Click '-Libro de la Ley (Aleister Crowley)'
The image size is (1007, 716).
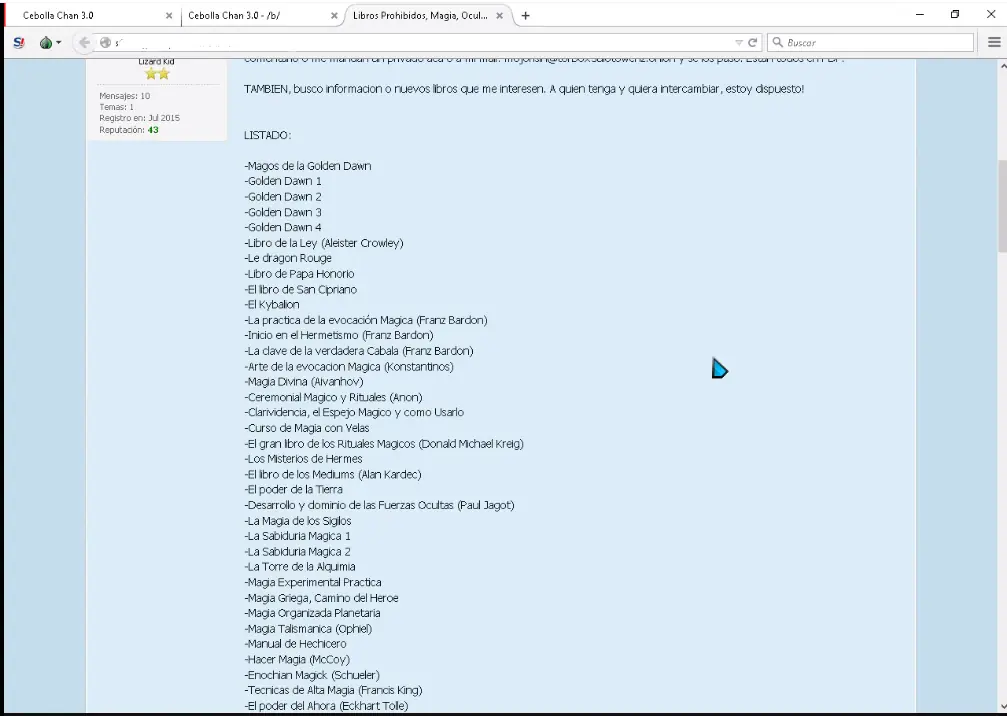[x=324, y=243]
